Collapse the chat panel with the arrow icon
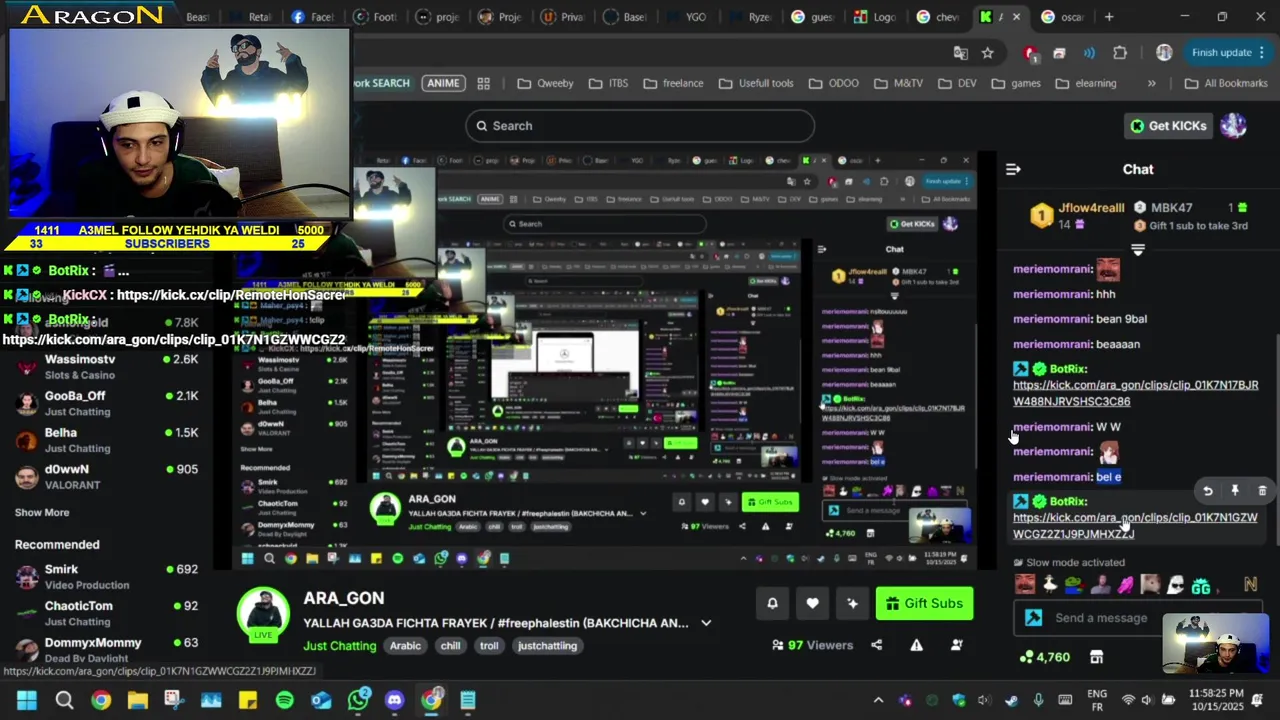Screen dimensions: 1280x720 (x=1013, y=169)
